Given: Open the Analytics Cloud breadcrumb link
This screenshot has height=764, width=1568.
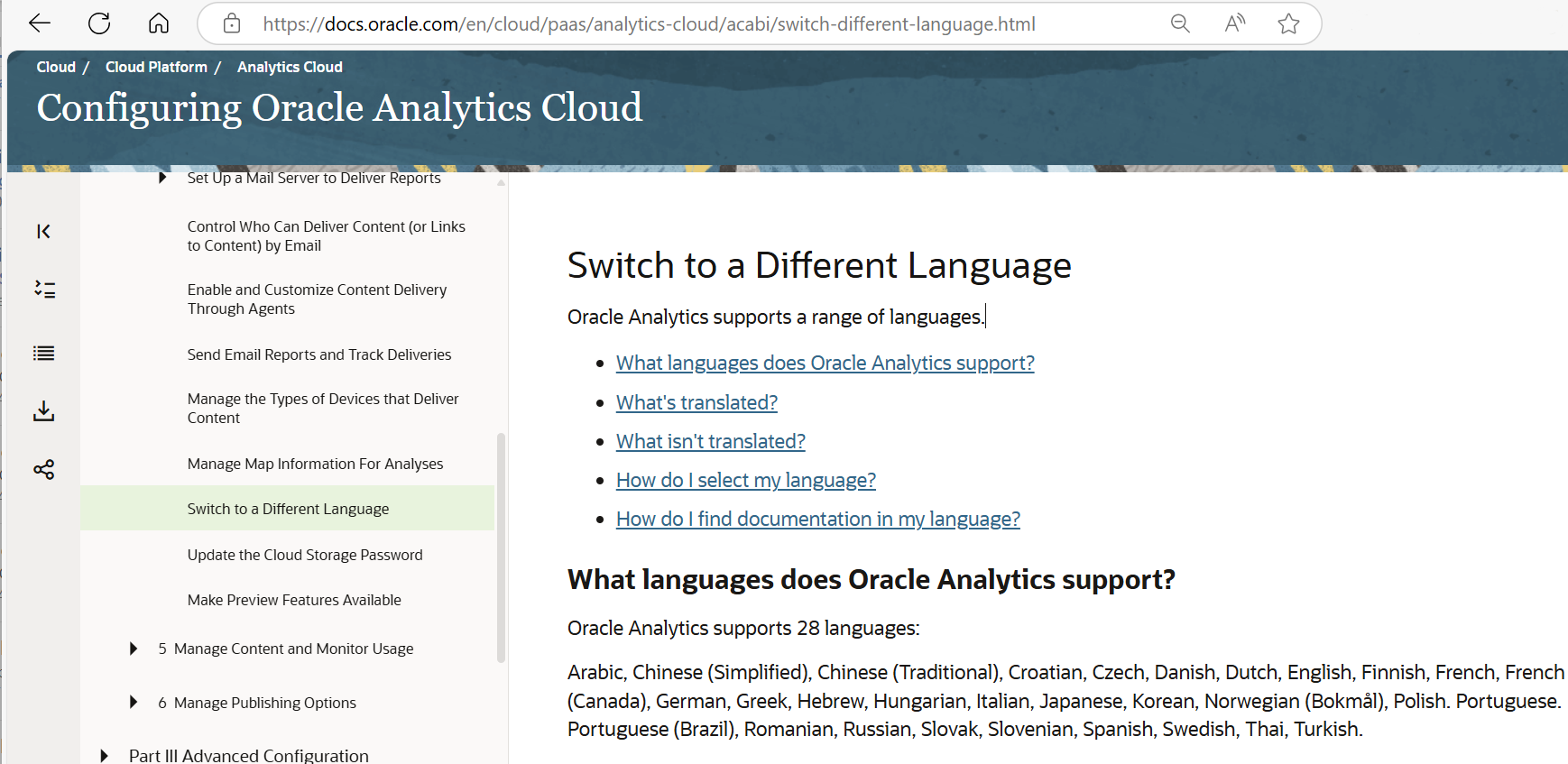Looking at the screenshot, I should pos(290,67).
